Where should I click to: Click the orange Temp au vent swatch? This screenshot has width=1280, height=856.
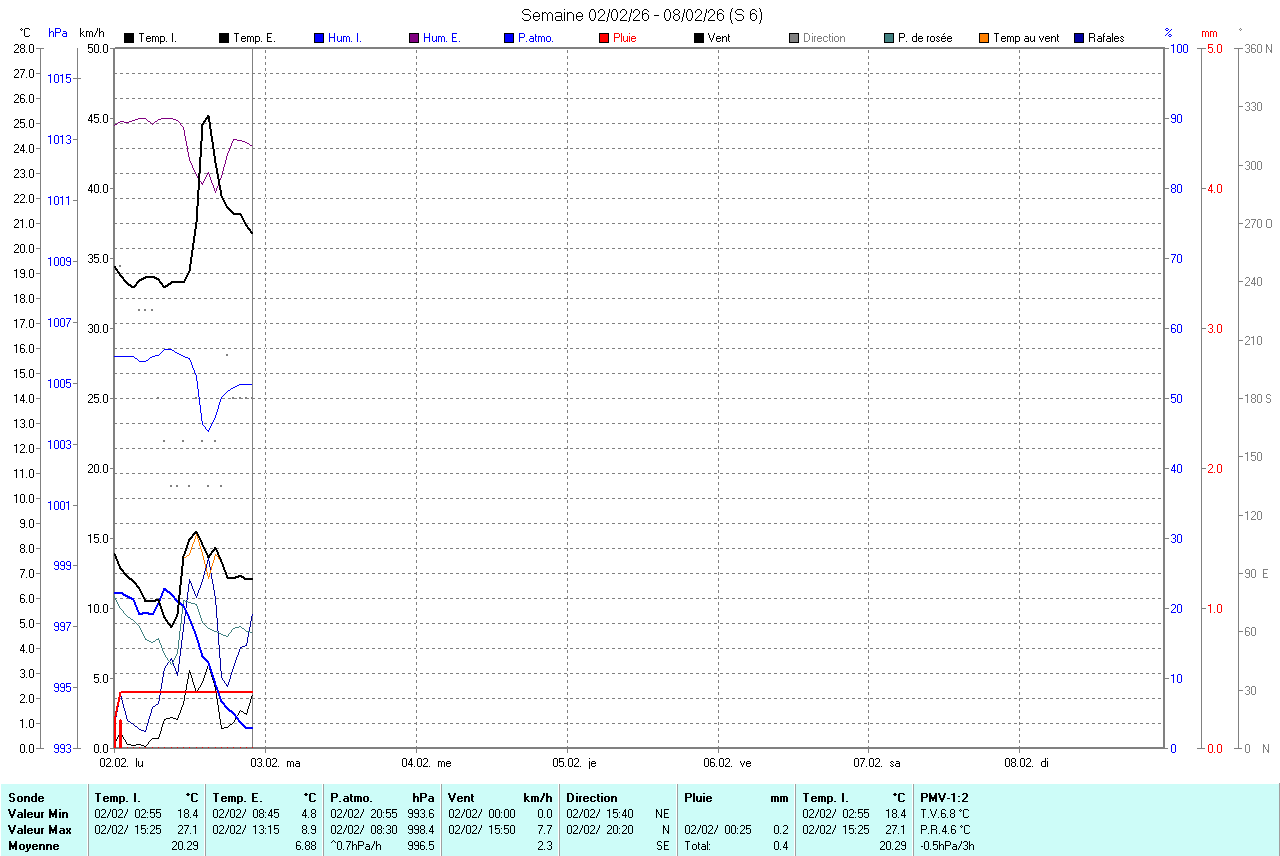pos(984,38)
